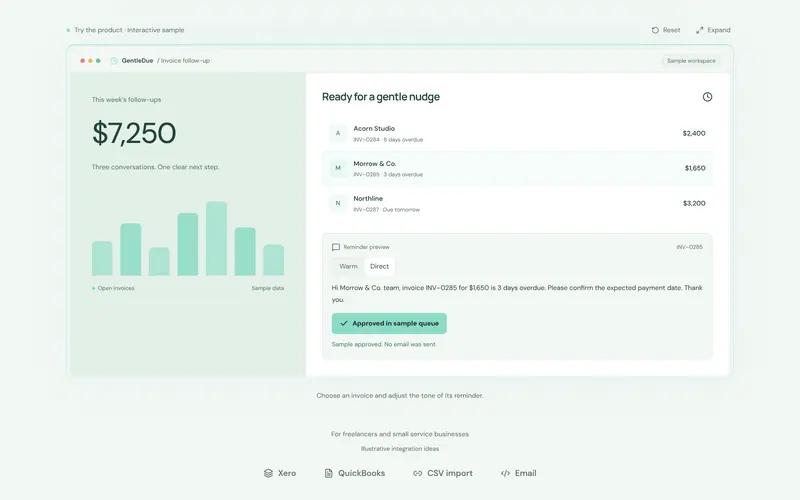Screen dimensions: 800x500
Task: Choose the Northline invoice due tomorrow
Action: (x=517, y=203)
